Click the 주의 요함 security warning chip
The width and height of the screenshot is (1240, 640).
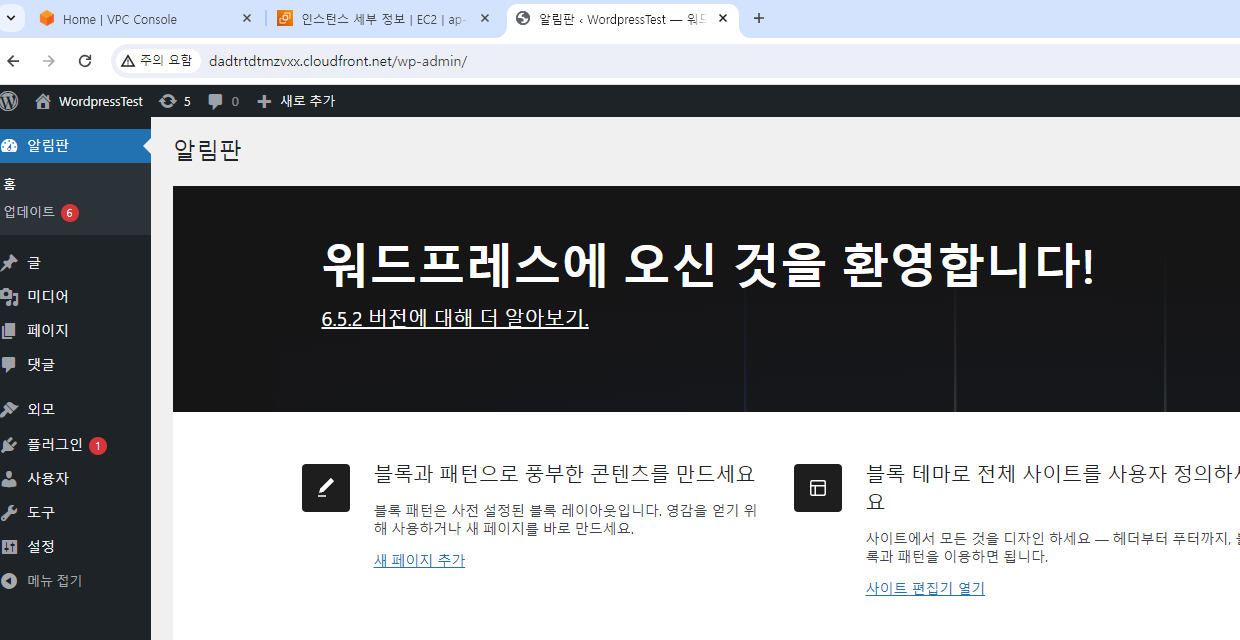157,61
